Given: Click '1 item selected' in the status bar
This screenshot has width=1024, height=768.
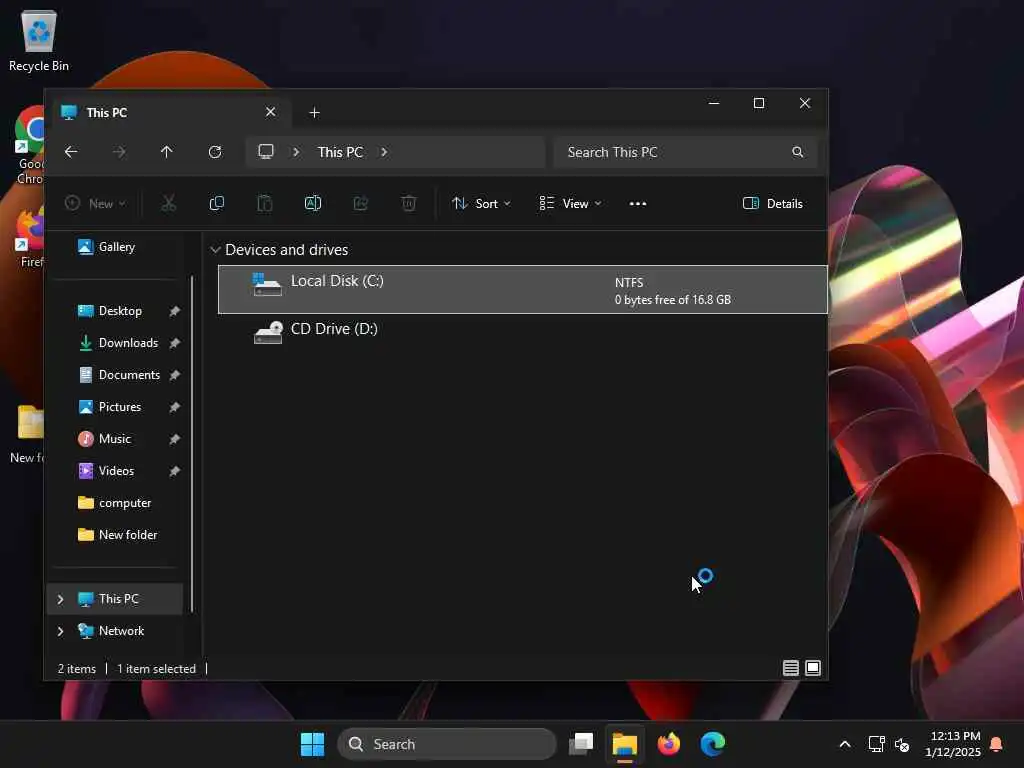Looking at the screenshot, I should click(x=156, y=669).
